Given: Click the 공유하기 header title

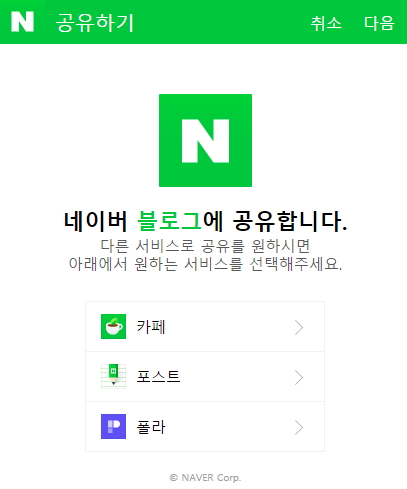Looking at the screenshot, I should (x=95, y=23).
